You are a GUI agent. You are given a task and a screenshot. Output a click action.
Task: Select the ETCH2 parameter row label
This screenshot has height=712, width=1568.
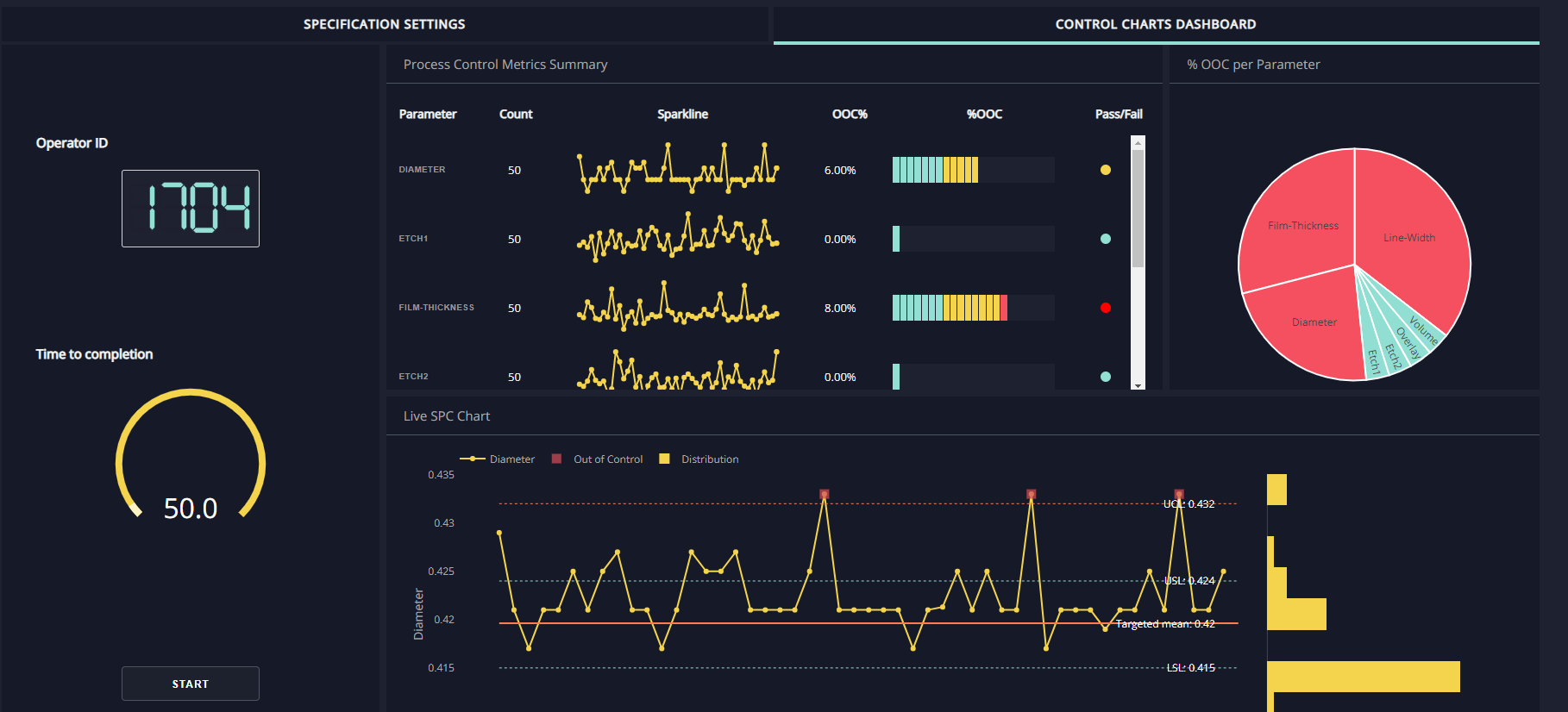click(413, 377)
